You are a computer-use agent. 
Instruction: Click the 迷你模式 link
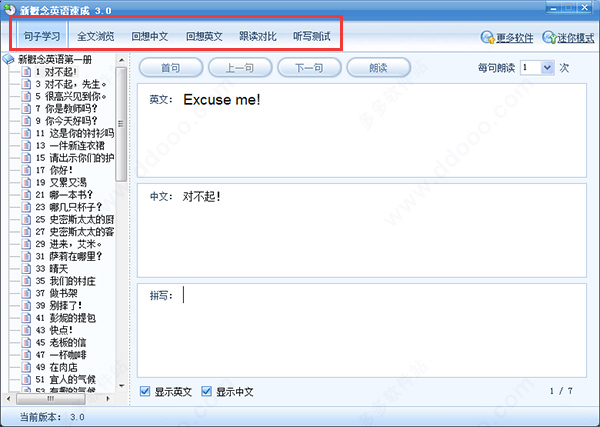[576, 37]
